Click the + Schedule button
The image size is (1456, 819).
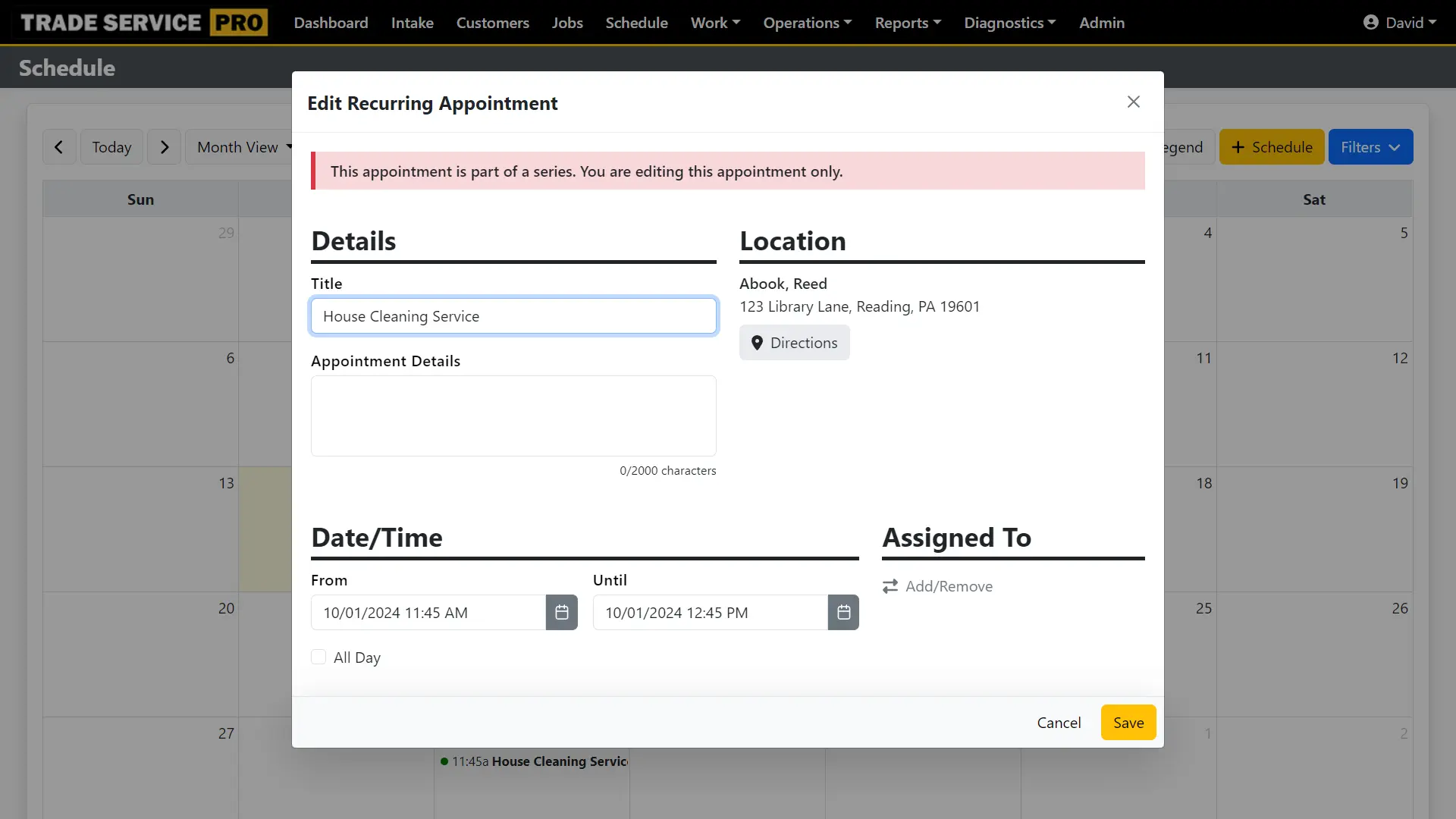pos(1271,146)
